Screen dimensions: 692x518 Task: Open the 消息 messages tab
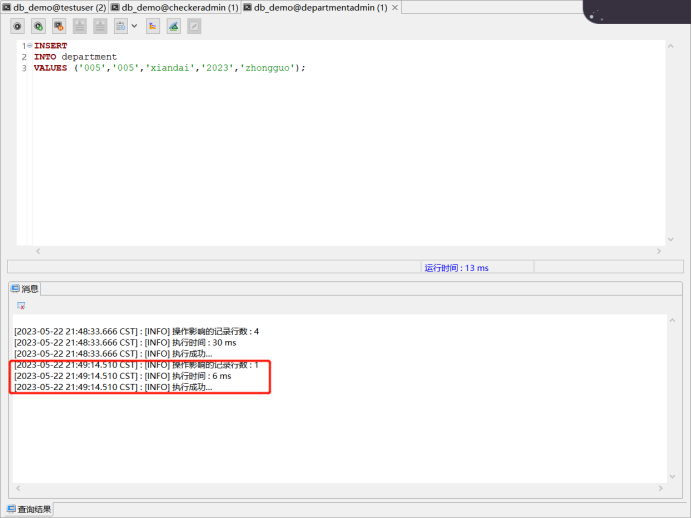pyautogui.click(x=25, y=289)
